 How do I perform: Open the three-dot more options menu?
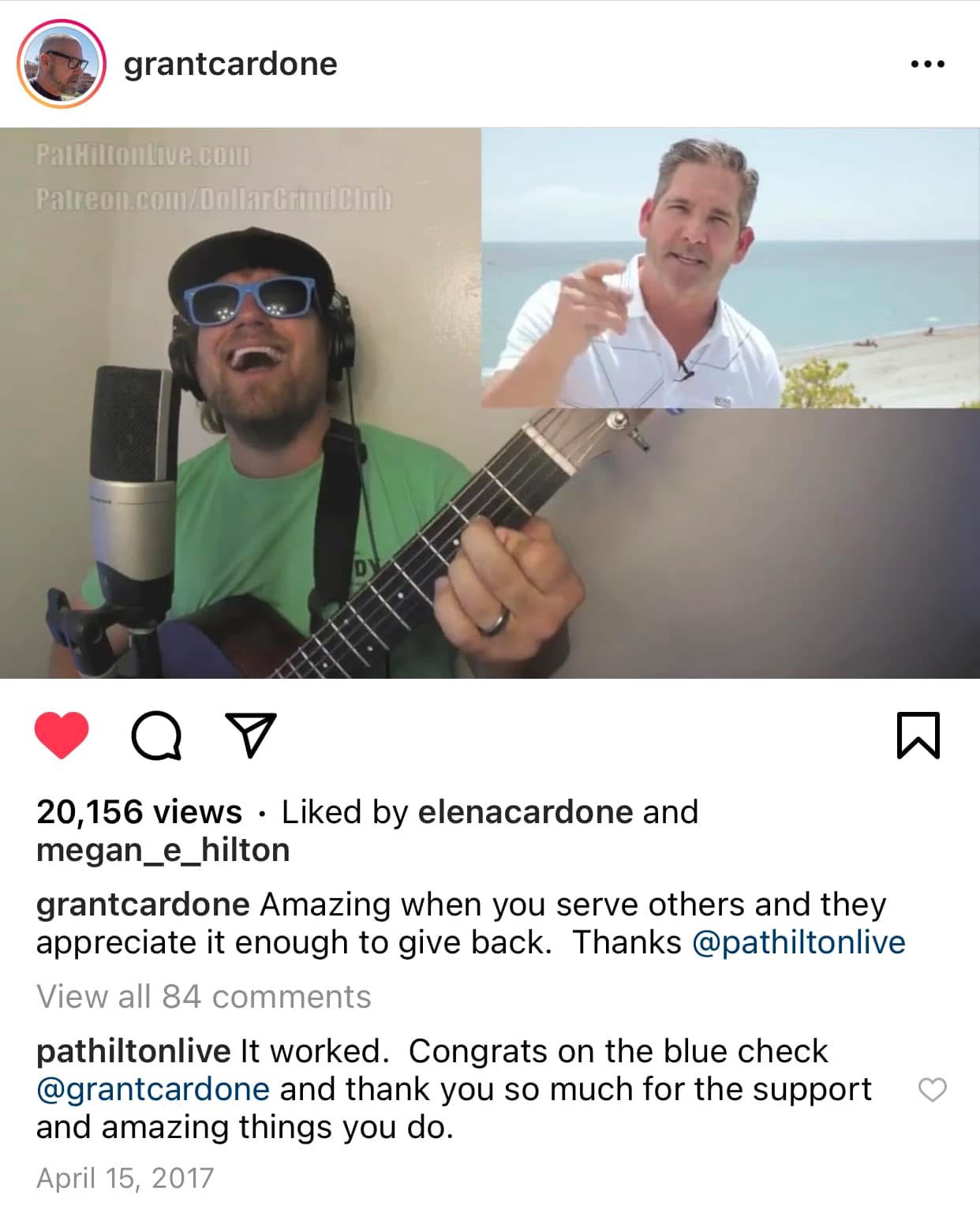pyautogui.click(x=927, y=64)
